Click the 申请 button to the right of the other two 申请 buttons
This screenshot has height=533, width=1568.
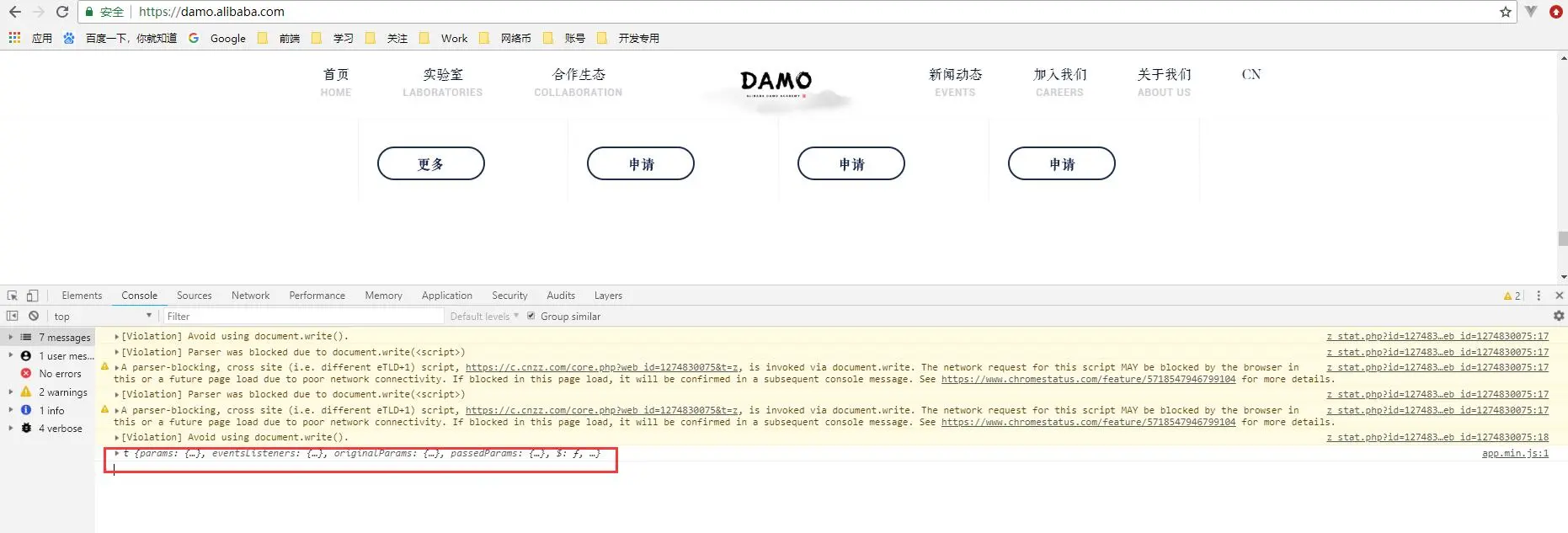pyautogui.click(x=1062, y=163)
